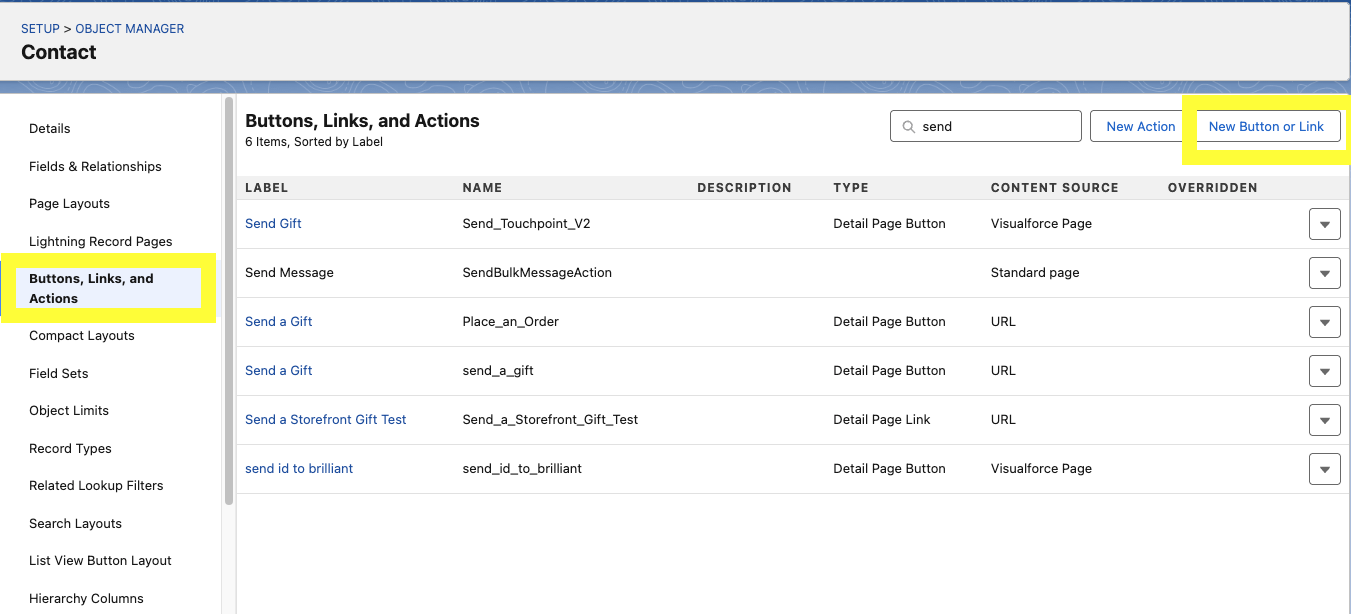This screenshot has height=614, width=1351.
Task: Open the row menu arrow for Send_Touchpoint_V2
Action: tap(1324, 225)
